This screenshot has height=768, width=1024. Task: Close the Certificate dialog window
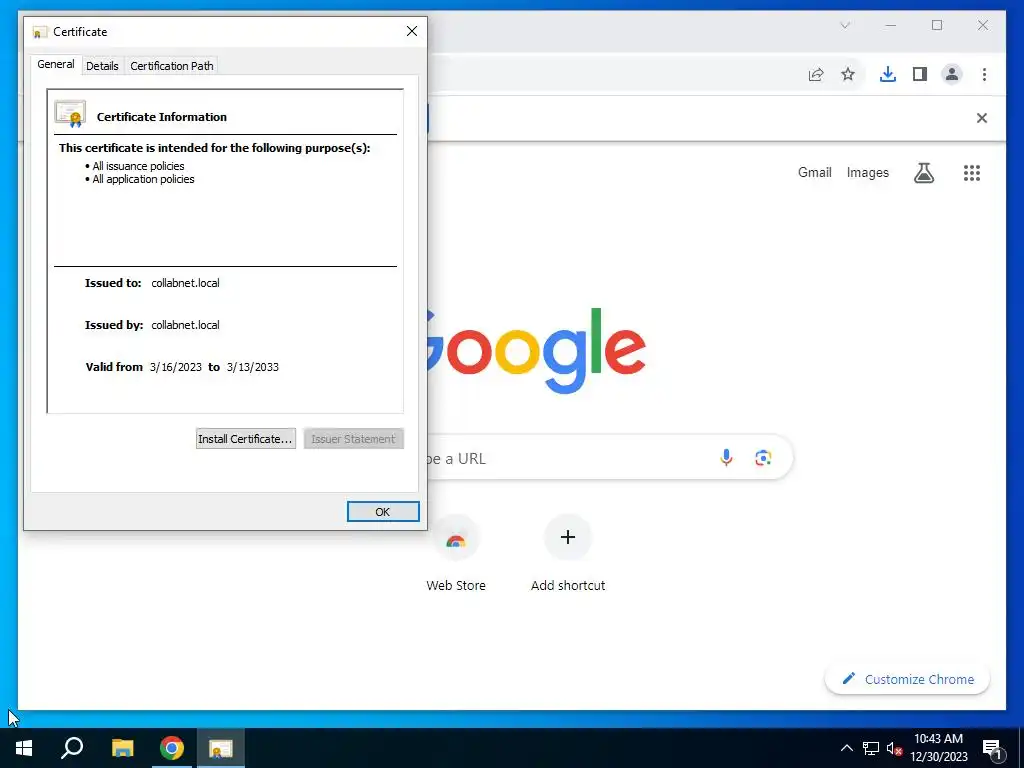(x=411, y=31)
